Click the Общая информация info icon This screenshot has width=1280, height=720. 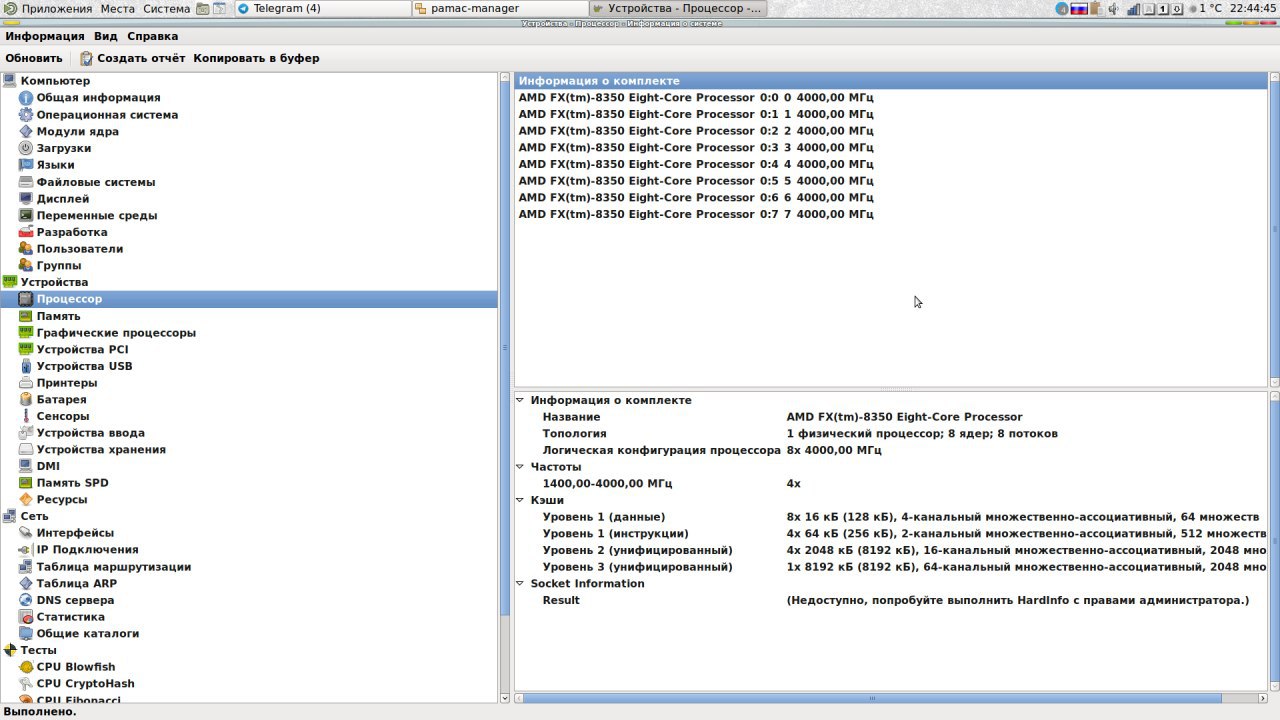coord(26,98)
